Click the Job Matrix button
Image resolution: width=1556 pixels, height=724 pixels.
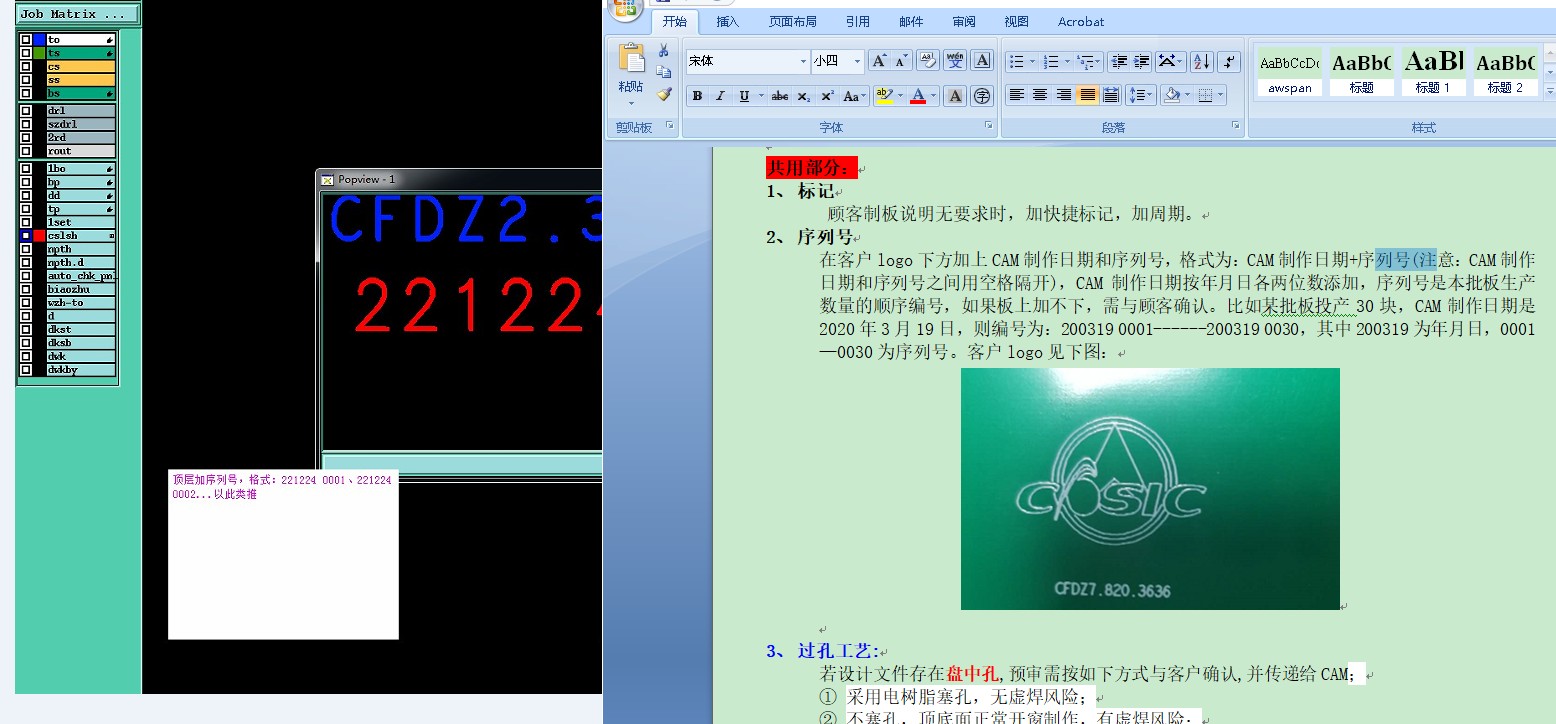(x=79, y=14)
